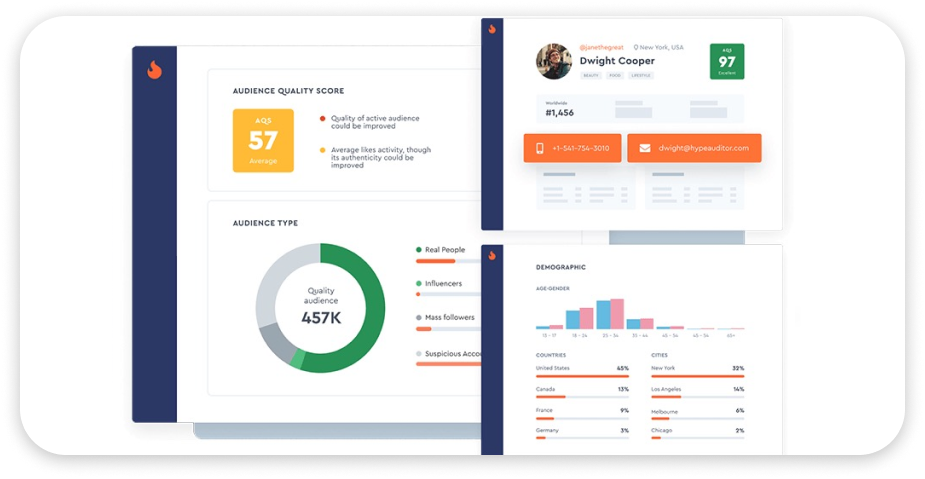925x479 pixels.
Task: Click the New York 32% progress bar
Action: (697, 377)
